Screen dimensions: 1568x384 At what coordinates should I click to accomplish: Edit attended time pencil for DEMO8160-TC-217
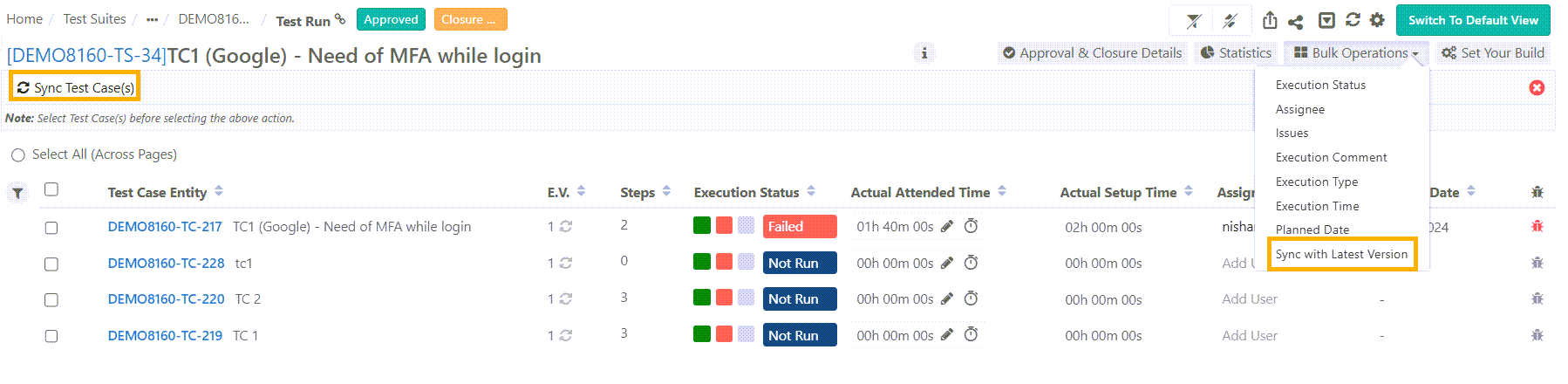[x=947, y=226]
